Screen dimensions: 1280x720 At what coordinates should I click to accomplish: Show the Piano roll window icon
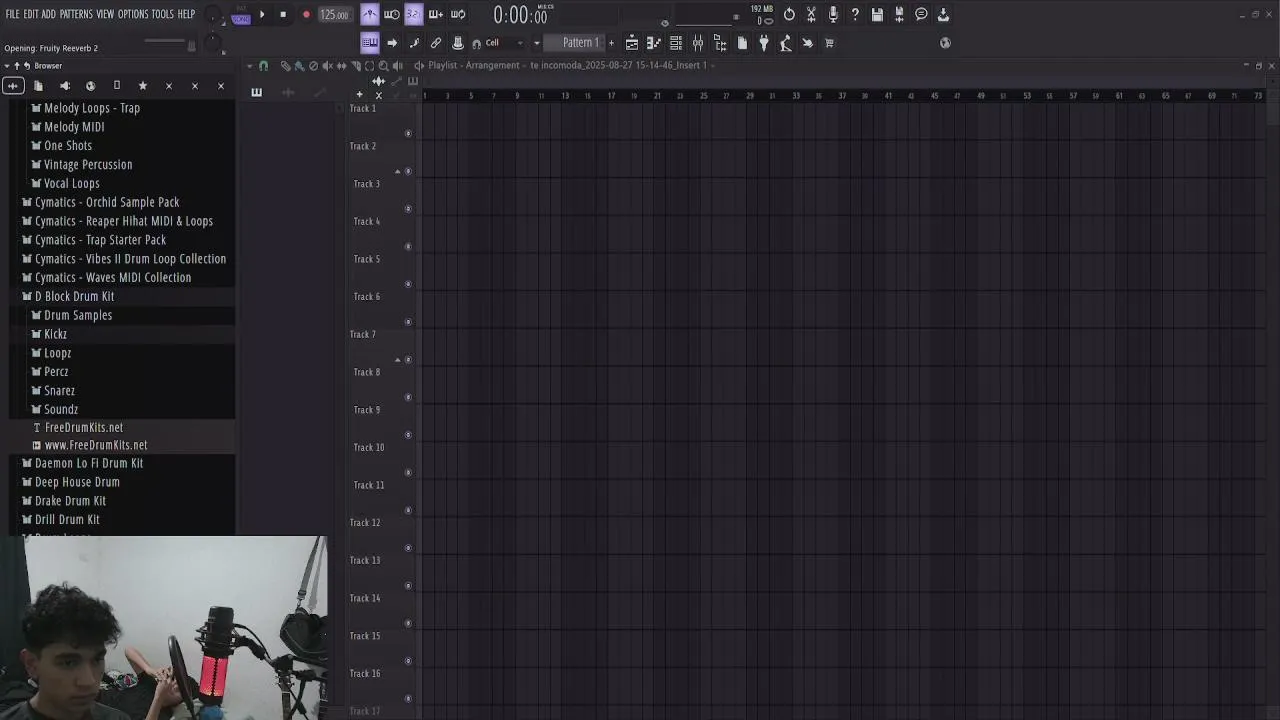654,43
